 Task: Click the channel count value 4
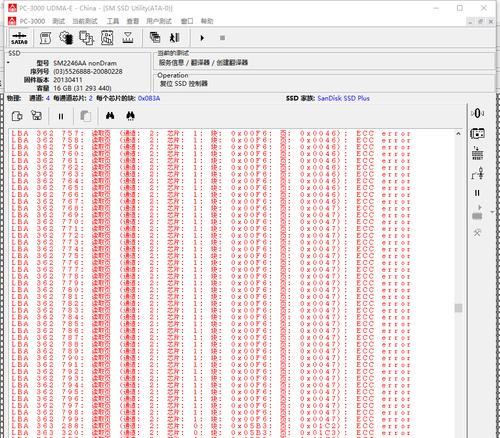click(x=48, y=98)
